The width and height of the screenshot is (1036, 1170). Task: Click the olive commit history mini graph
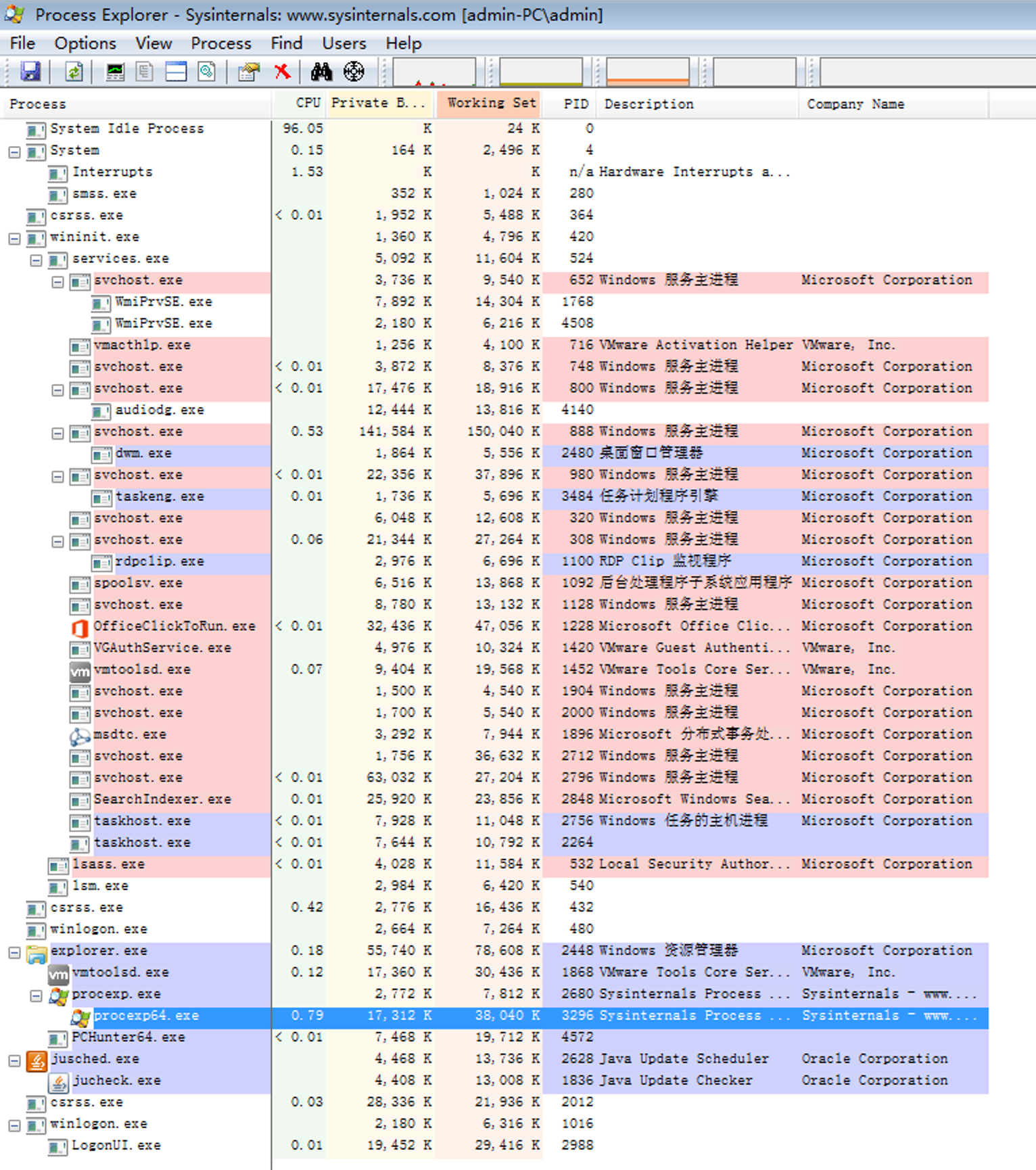(541, 72)
